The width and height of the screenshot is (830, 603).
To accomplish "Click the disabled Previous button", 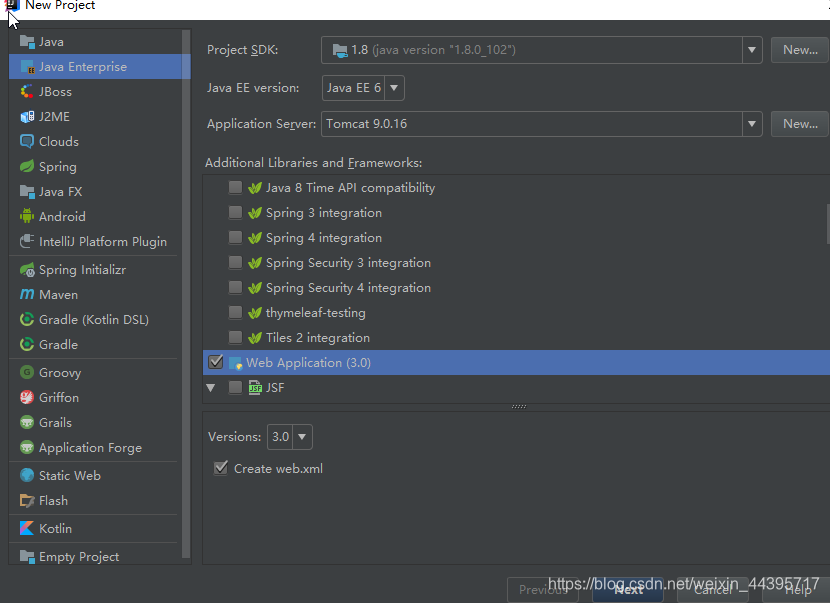I will tap(543, 590).
